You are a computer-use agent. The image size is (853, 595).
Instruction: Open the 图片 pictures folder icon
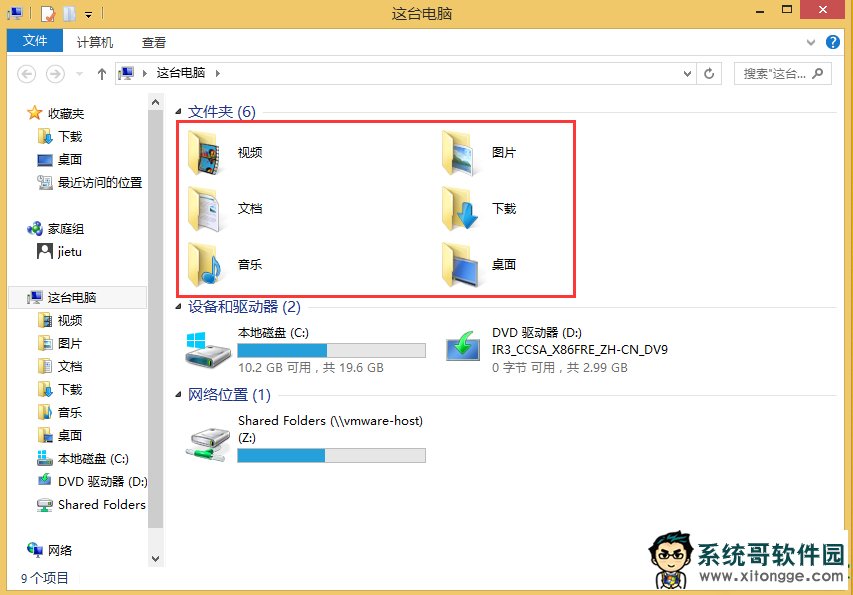click(x=460, y=153)
